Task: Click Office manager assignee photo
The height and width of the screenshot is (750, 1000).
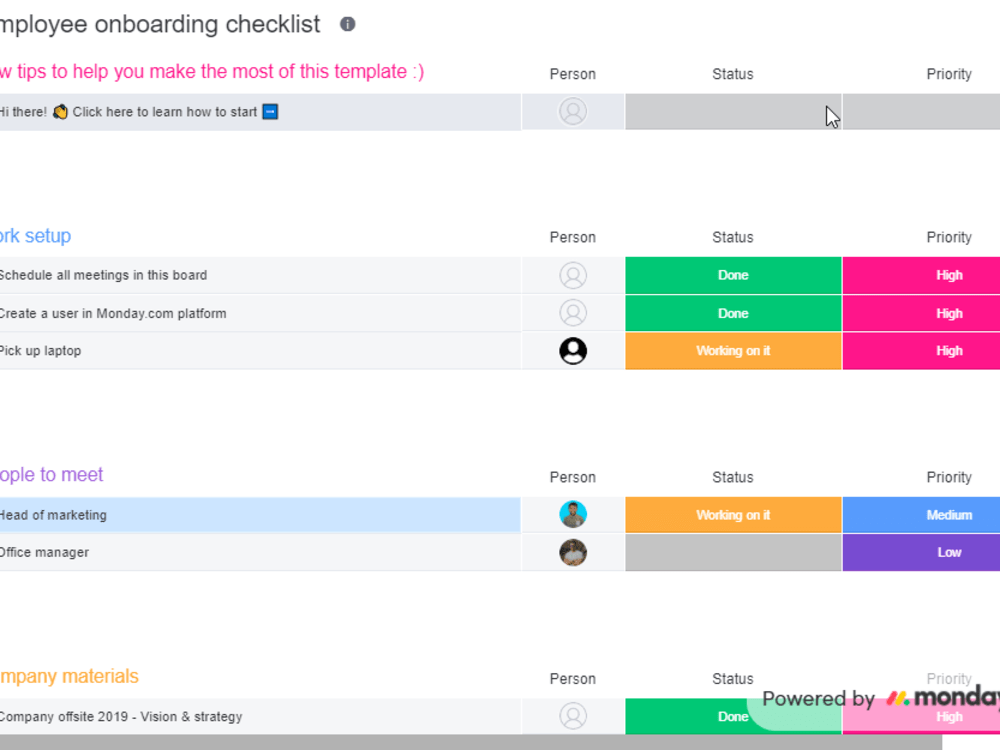Action: tap(573, 552)
